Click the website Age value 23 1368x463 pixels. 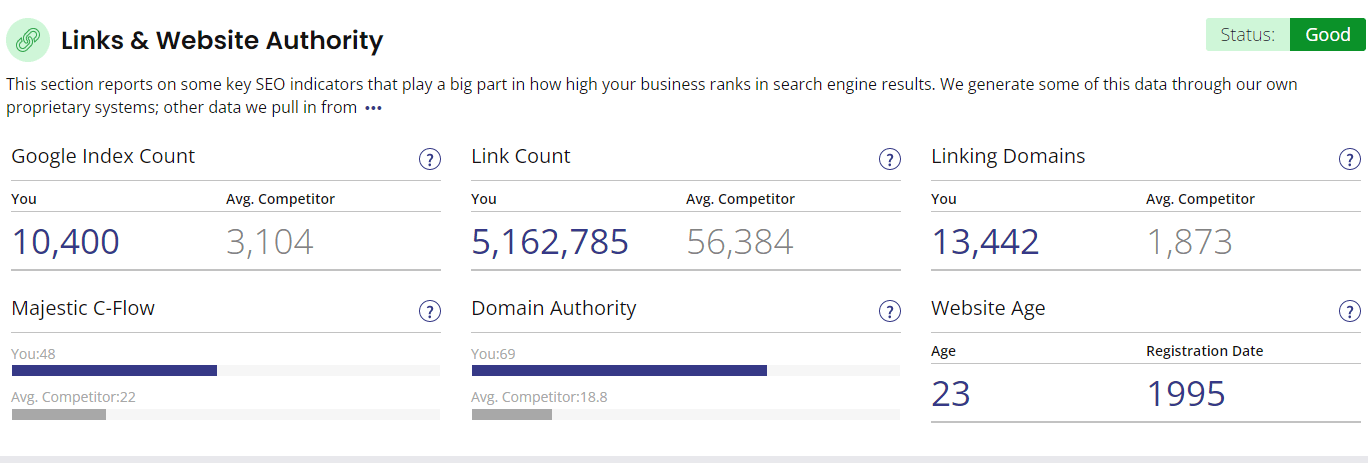950,394
